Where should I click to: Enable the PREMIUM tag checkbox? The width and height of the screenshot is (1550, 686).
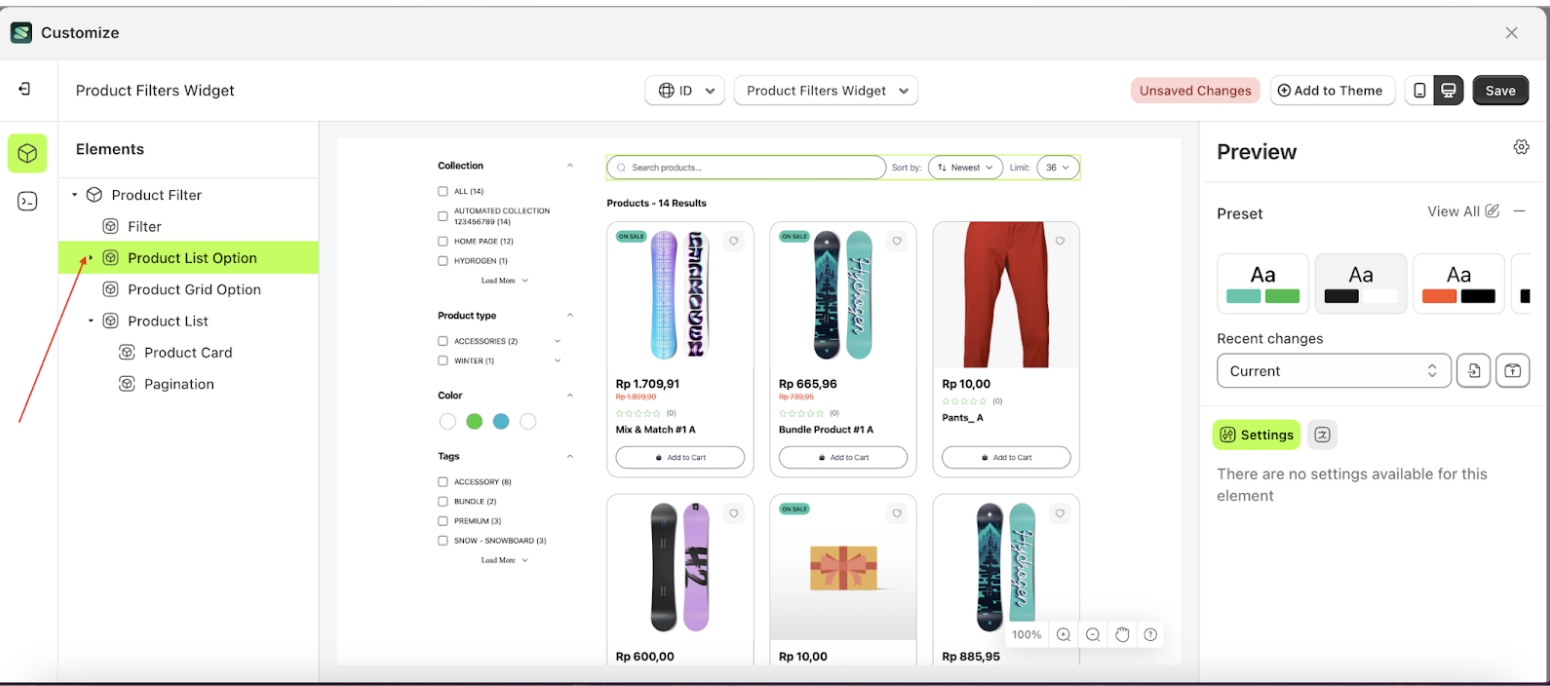443,521
